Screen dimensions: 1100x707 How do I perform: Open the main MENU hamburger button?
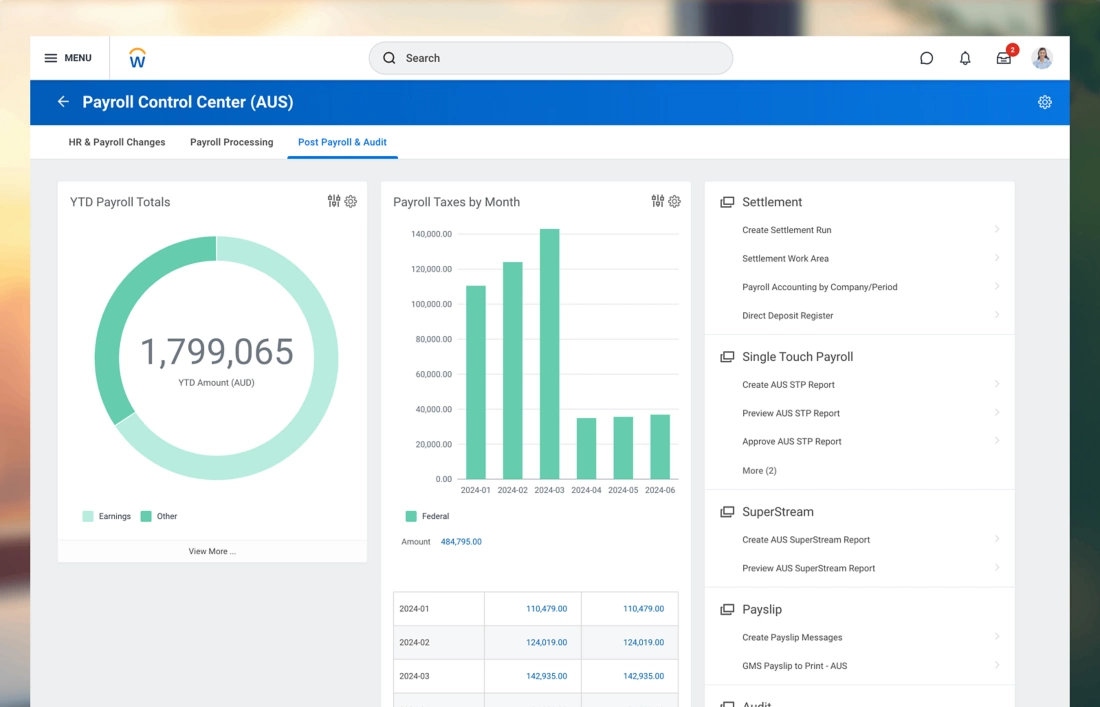click(67, 58)
